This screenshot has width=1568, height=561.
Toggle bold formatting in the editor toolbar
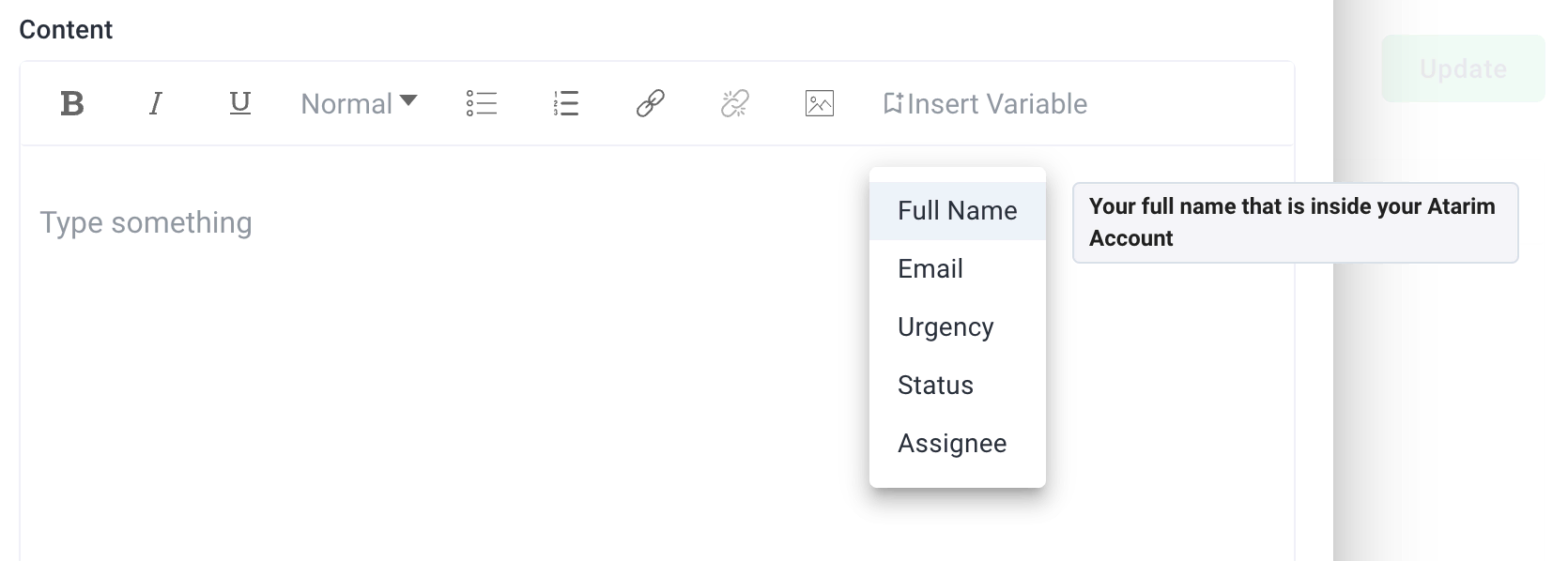coord(72,103)
